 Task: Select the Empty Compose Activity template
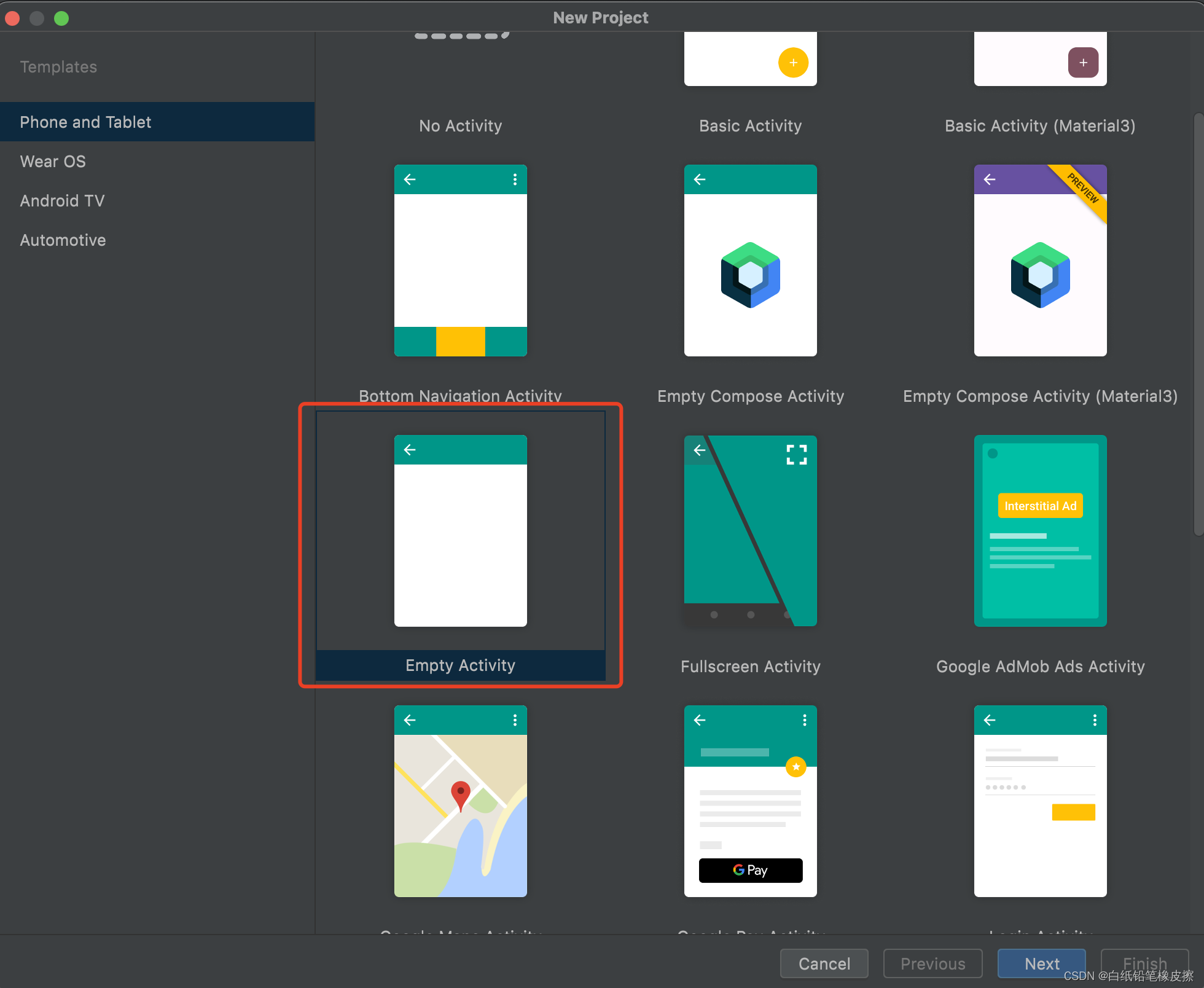(x=750, y=261)
